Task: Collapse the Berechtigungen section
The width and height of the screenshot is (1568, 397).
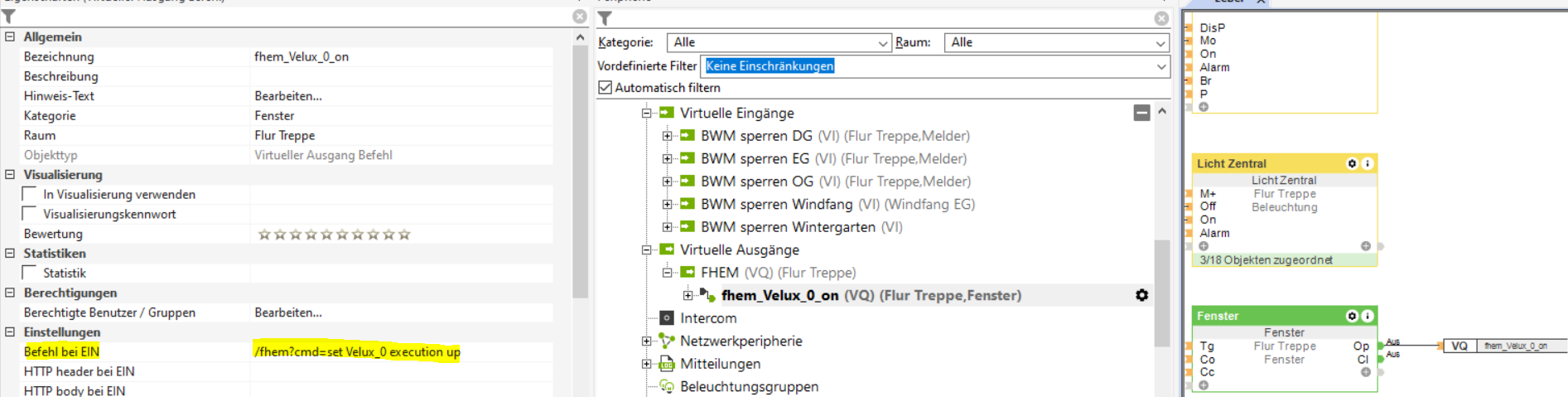Action: coord(10,293)
